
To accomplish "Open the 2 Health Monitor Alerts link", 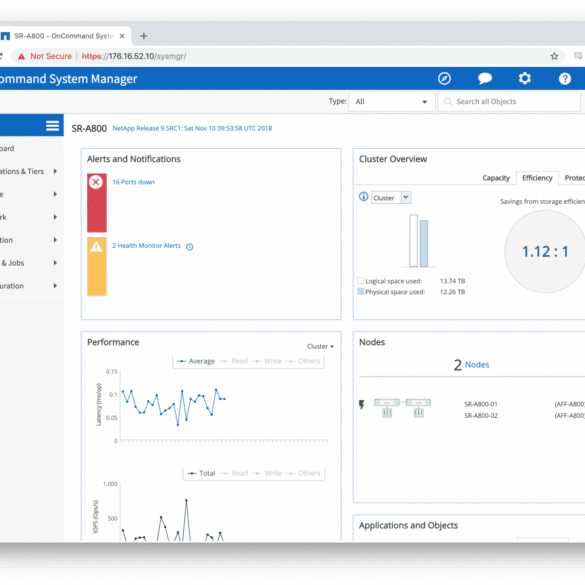I will (x=146, y=246).
